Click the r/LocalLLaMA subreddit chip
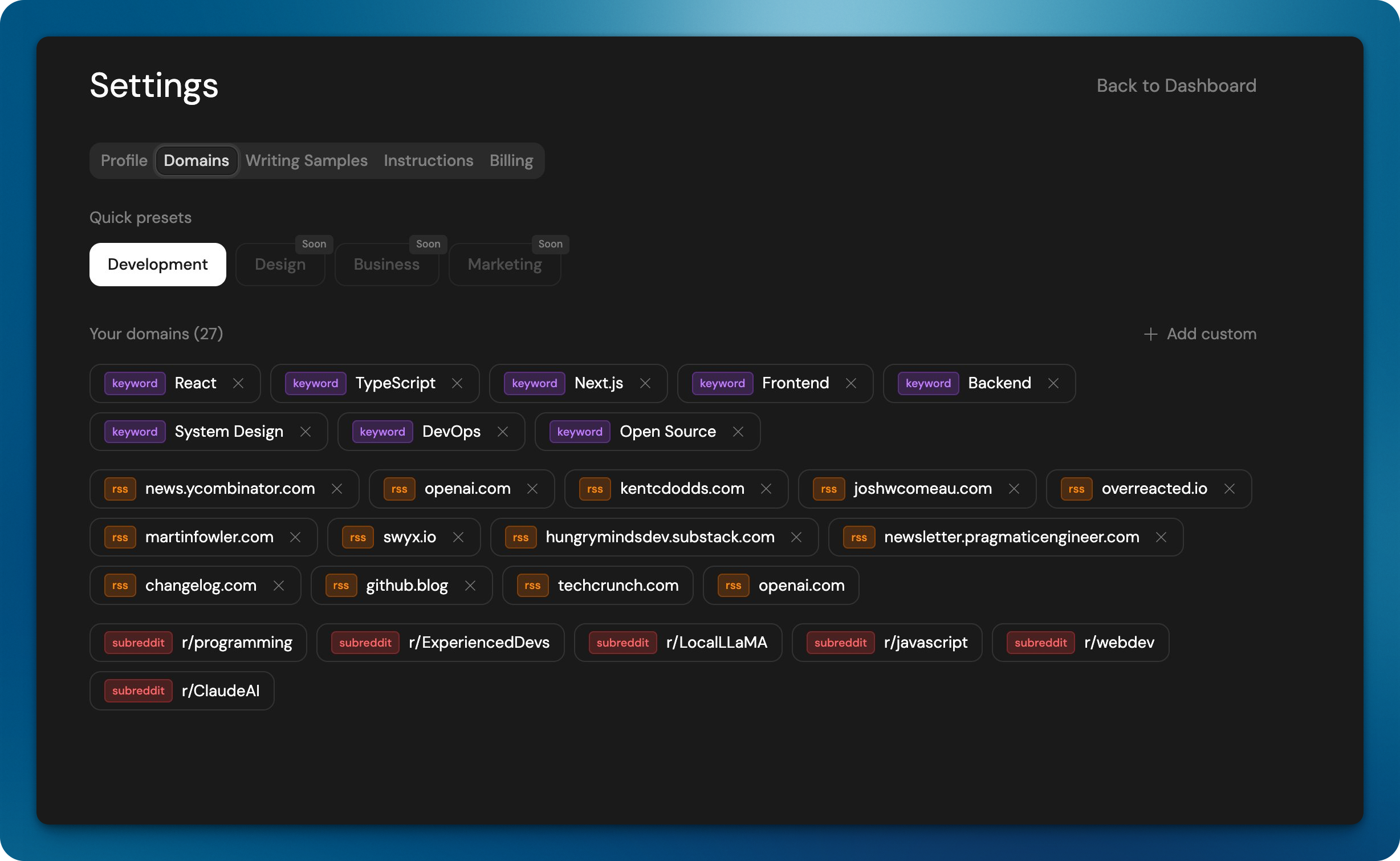This screenshot has width=1400, height=861. pyautogui.click(x=678, y=643)
